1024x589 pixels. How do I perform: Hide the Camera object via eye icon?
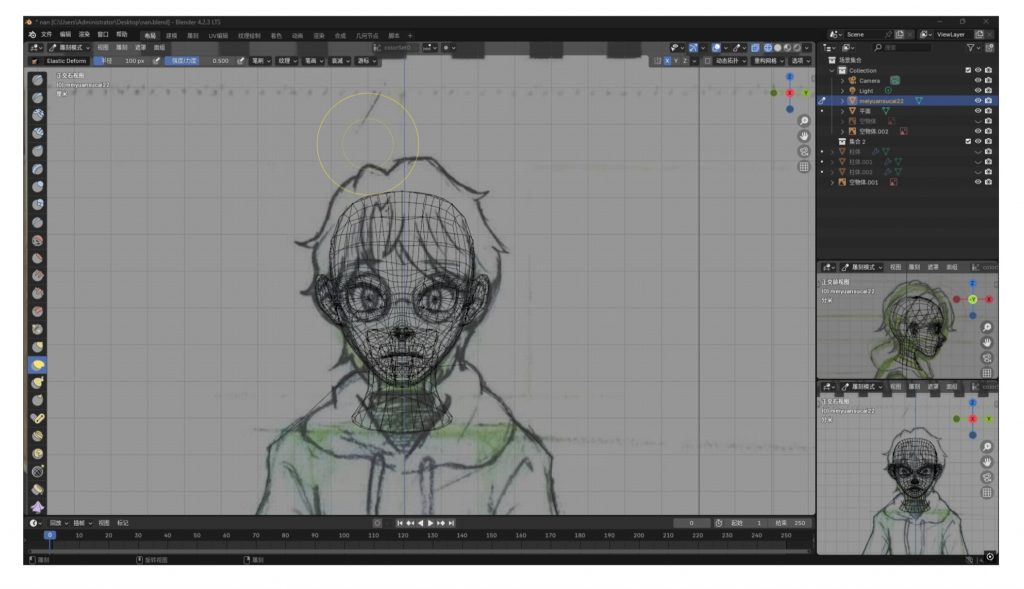tap(978, 80)
